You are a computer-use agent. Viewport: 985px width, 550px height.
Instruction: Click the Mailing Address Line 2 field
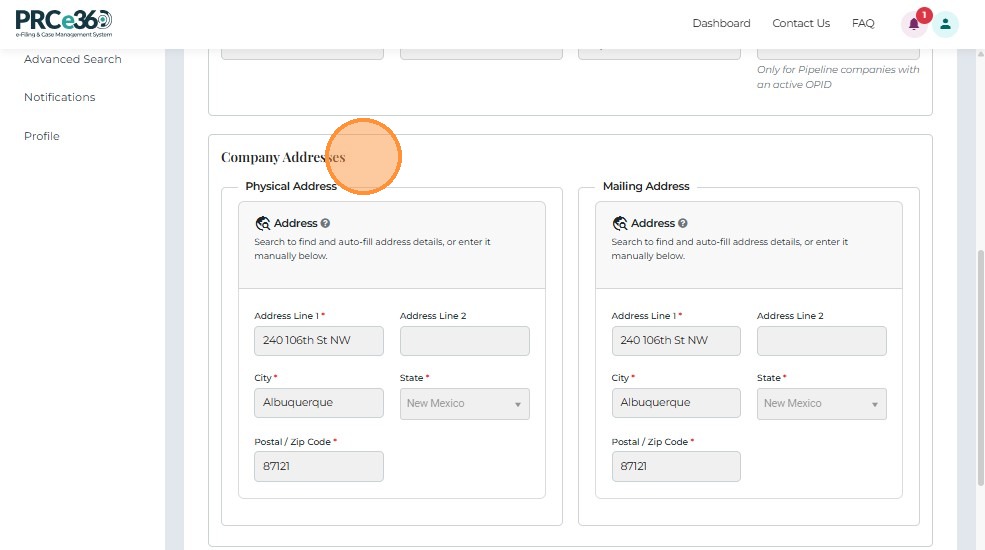point(822,341)
